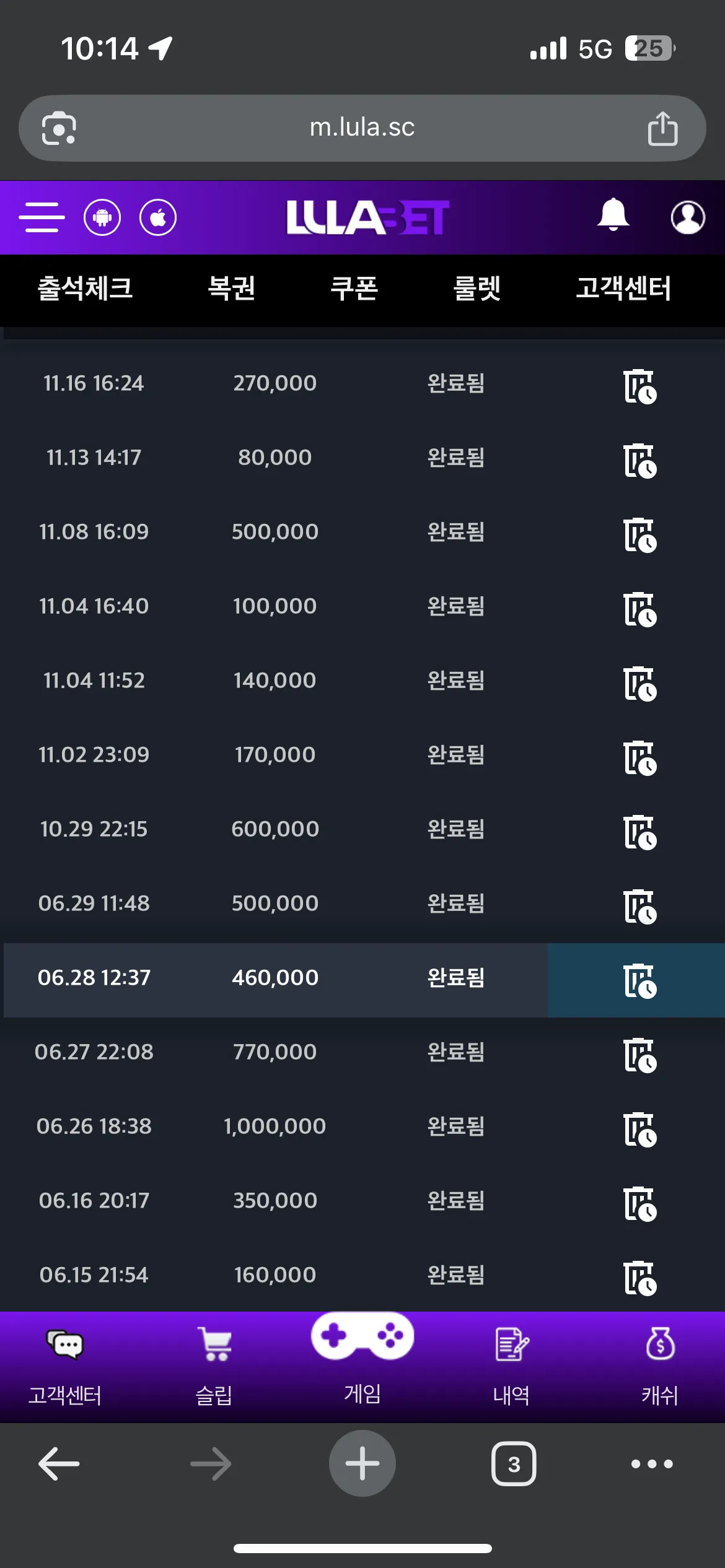
Task: Open the 슬립 cart icon
Action: coord(214,1344)
